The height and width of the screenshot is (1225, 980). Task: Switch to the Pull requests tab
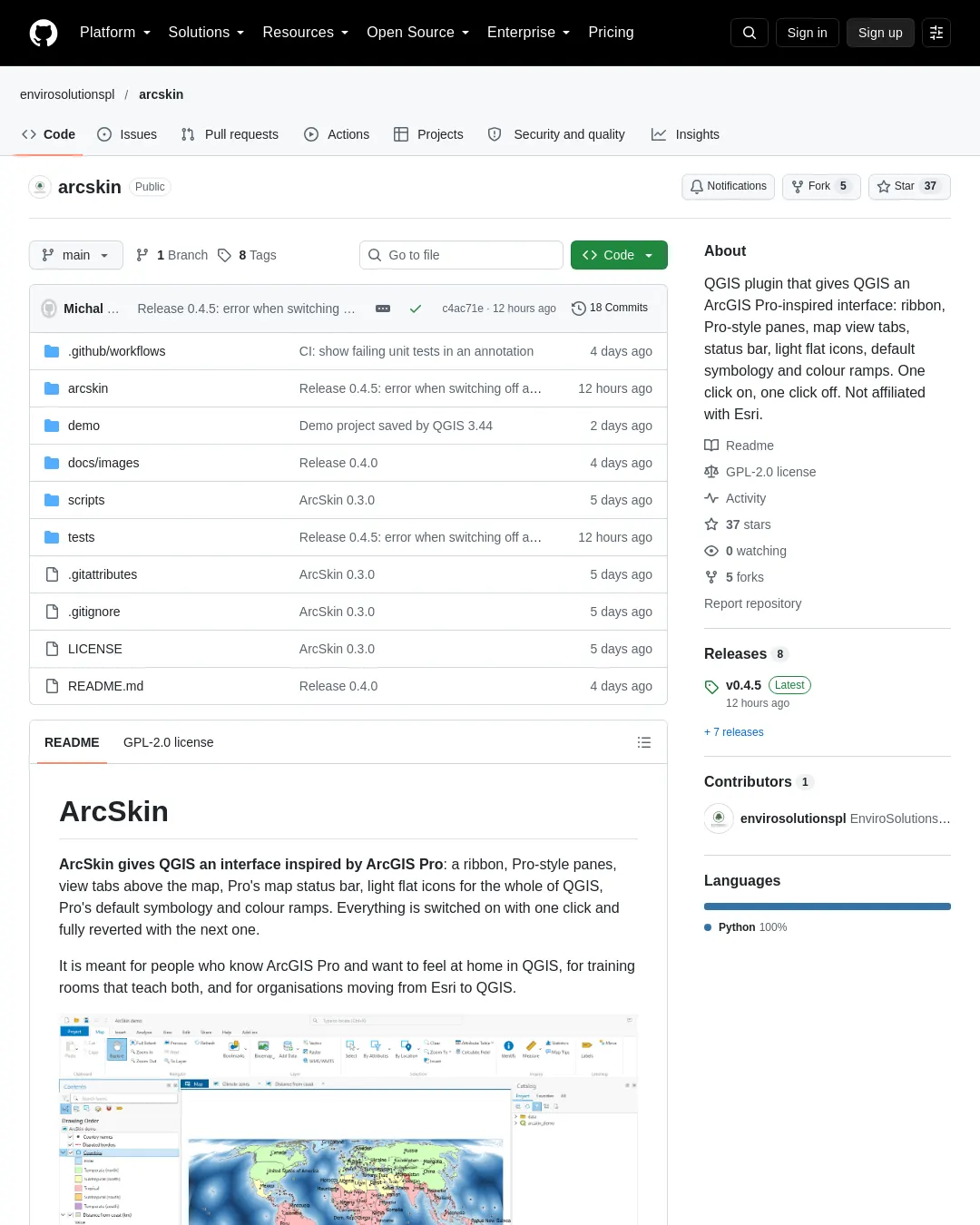tap(230, 134)
